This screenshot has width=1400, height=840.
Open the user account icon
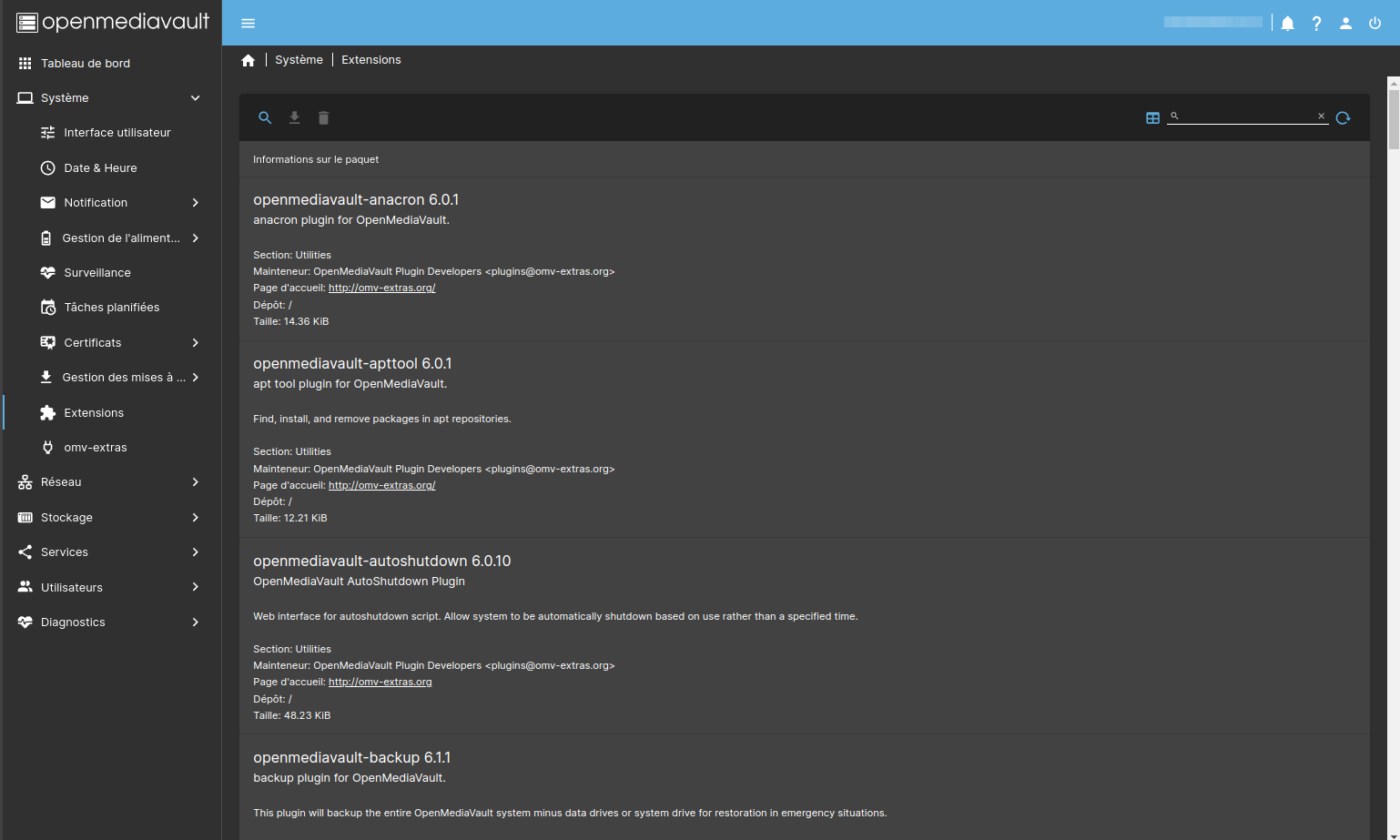pos(1345,24)
